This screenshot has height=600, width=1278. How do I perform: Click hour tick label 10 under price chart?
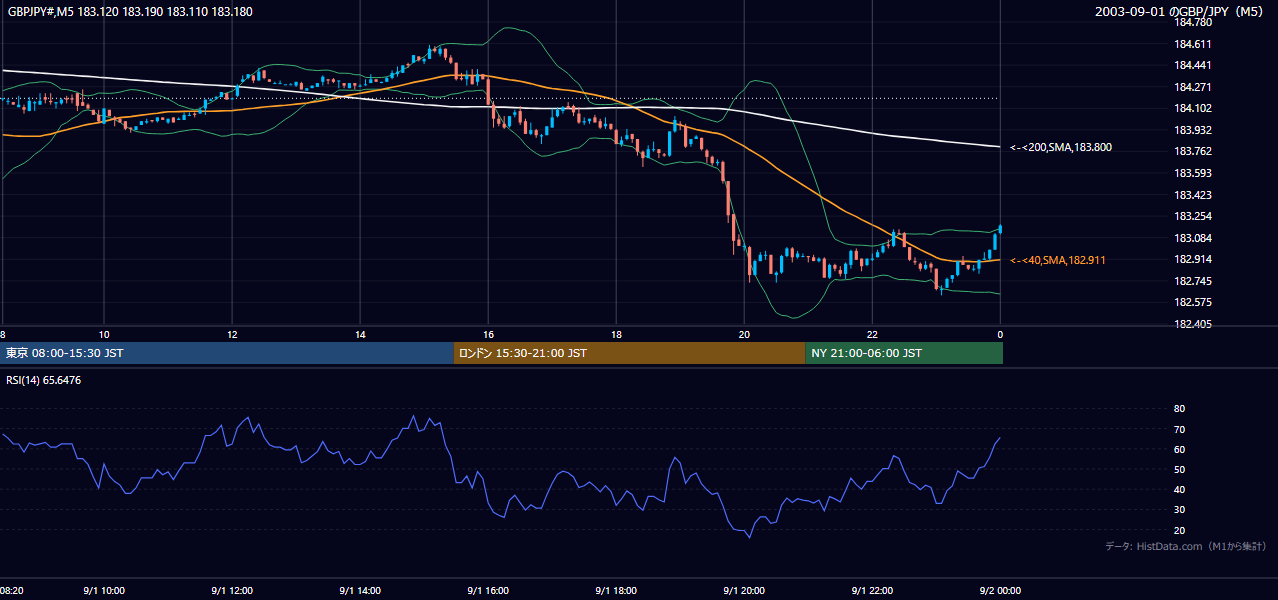(x=104, y=334)
